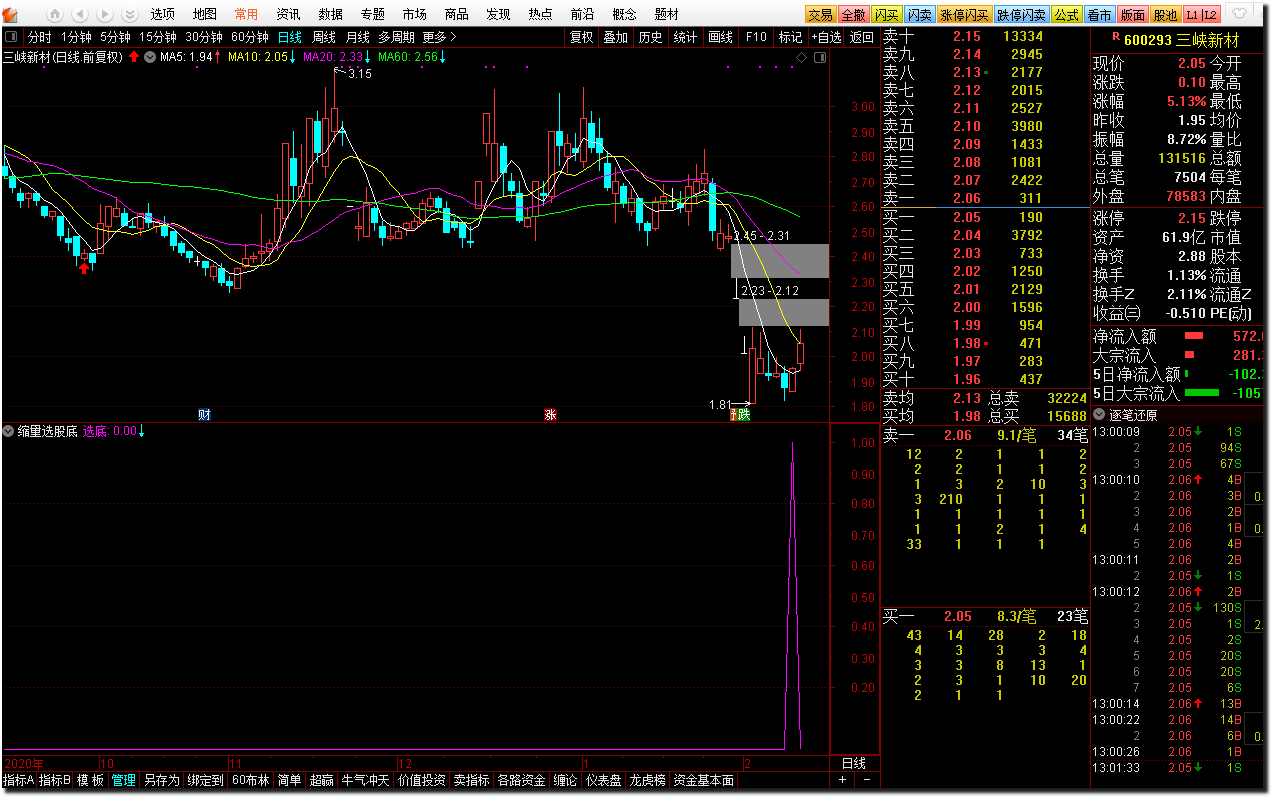
Task: Switch to 1分钟 timeframe
Action: pyautogui.click(x=76, y=37)
